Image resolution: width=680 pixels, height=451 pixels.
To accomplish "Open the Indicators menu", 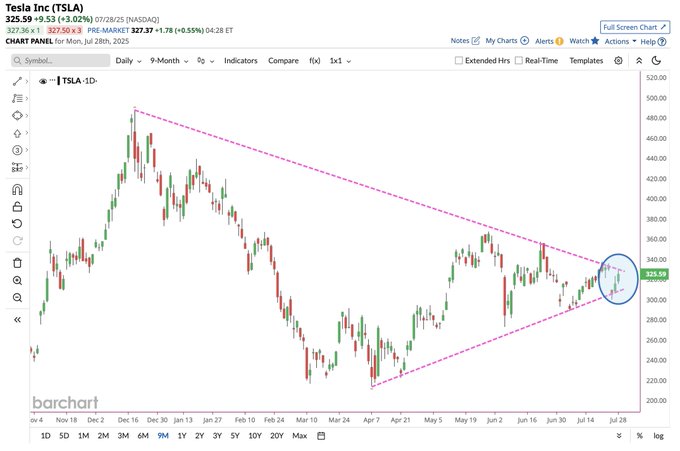I will [241, 61].
